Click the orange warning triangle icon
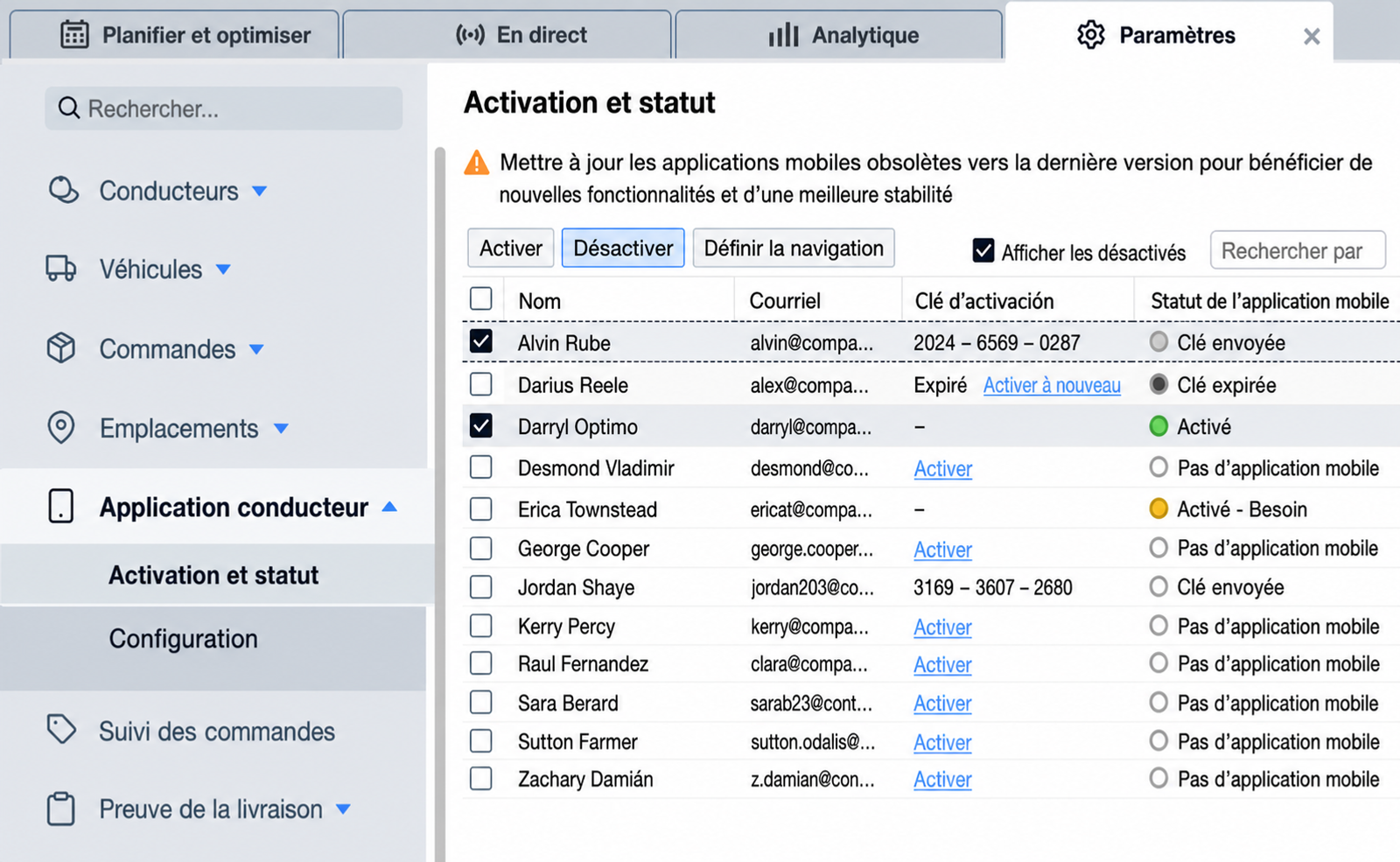Viewport: 1400px width, 862px height. [x=477, y=163]
